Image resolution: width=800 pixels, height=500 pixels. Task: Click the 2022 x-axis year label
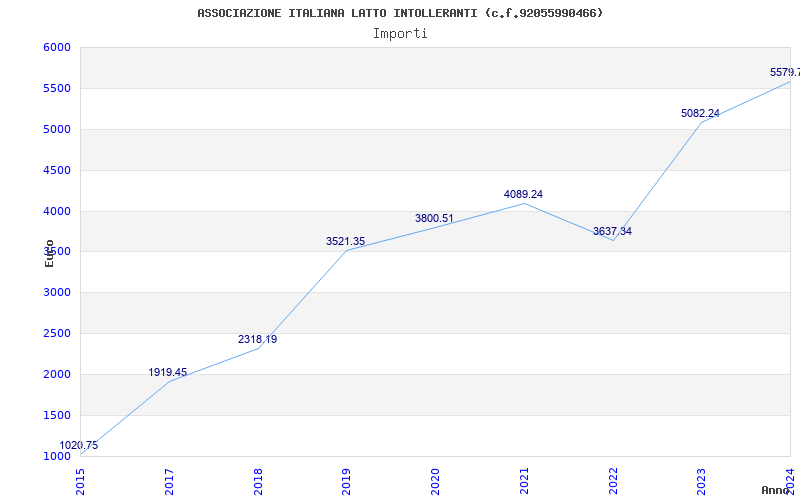613,481
